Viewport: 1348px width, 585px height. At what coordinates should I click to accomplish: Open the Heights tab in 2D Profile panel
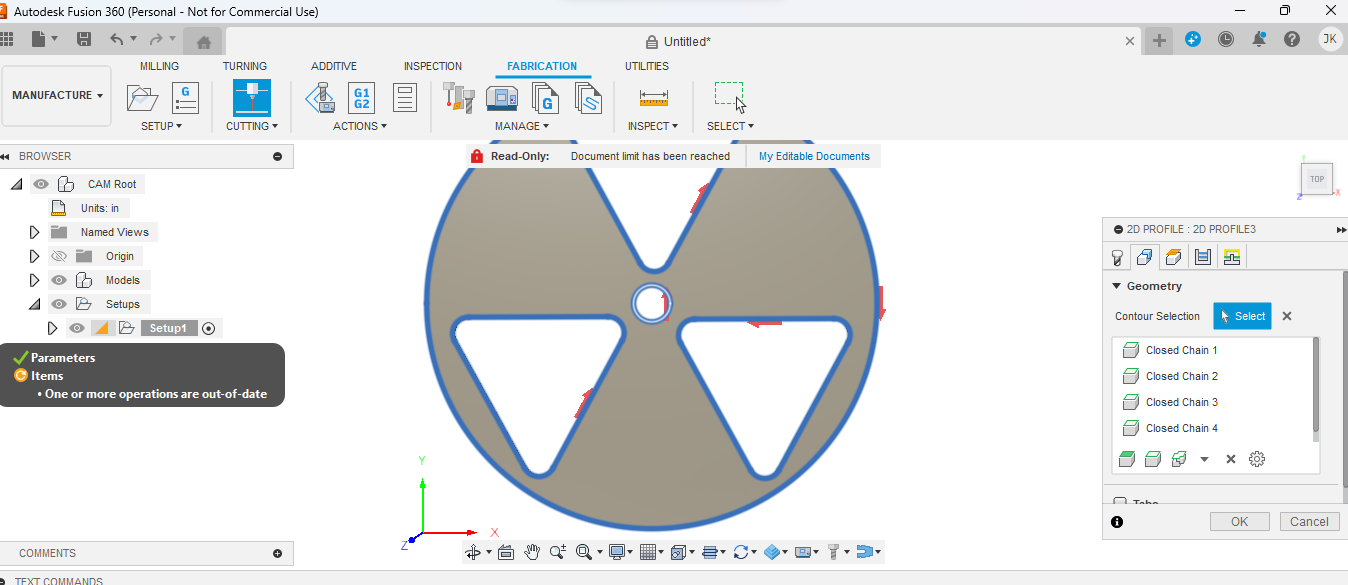pos(1174,257)
